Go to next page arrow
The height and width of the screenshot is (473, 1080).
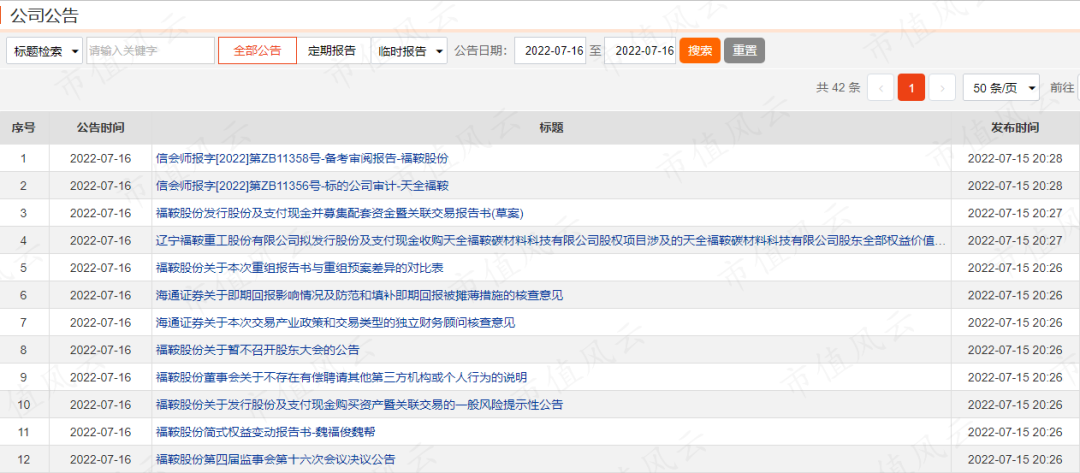point(942,87)
